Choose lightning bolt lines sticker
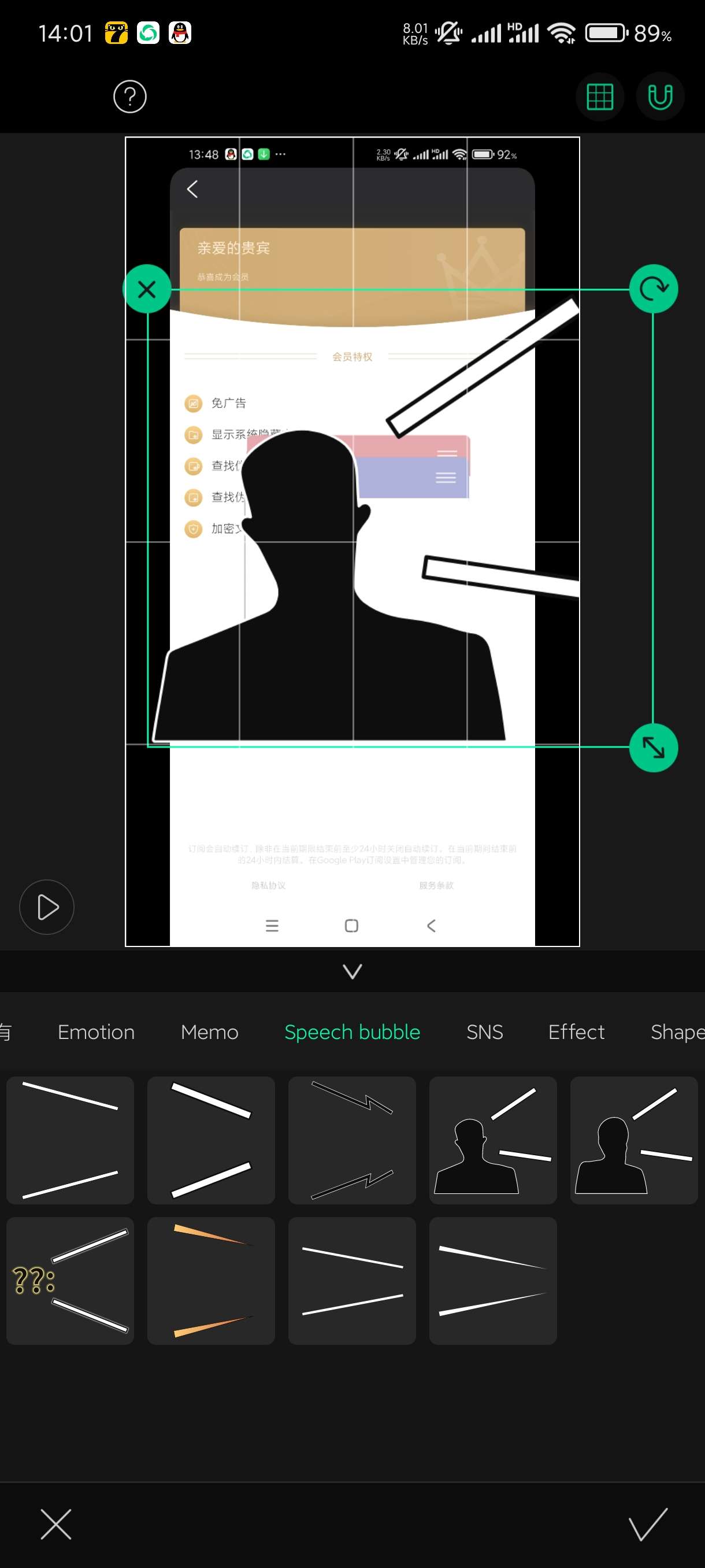This screenshot has height=1568, width=705. (352, 1140)
